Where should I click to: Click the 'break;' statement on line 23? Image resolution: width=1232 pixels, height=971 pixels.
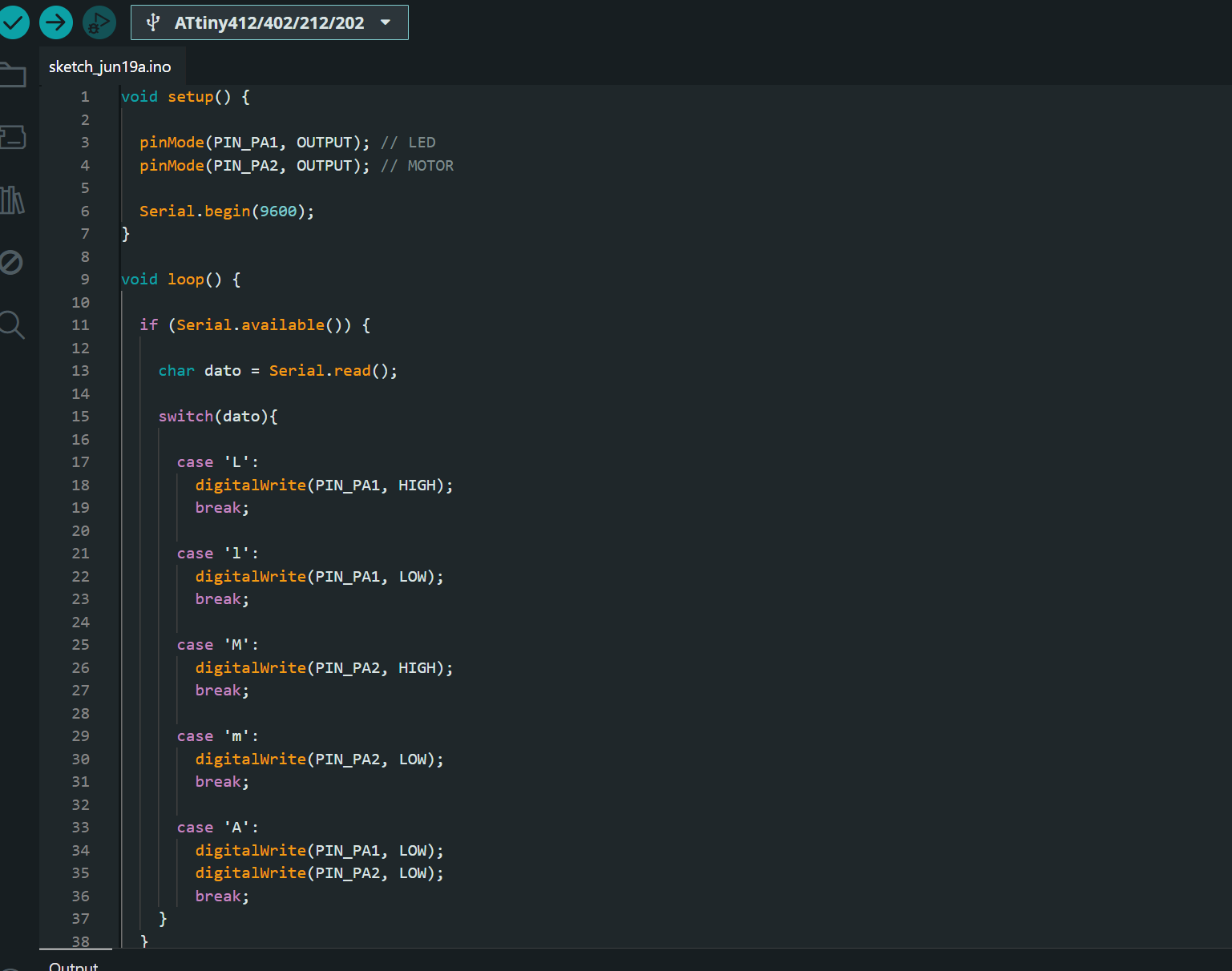223,599
